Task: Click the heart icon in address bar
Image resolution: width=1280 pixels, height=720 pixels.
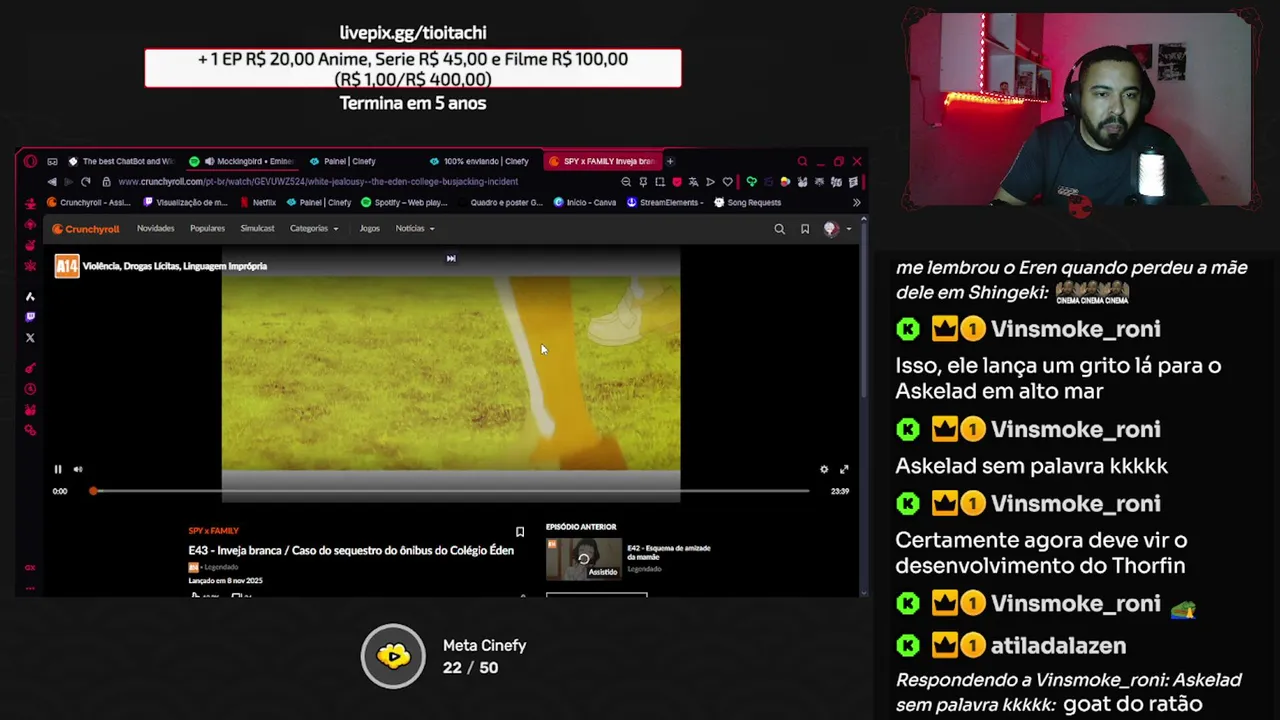Action: coord(727,182)
